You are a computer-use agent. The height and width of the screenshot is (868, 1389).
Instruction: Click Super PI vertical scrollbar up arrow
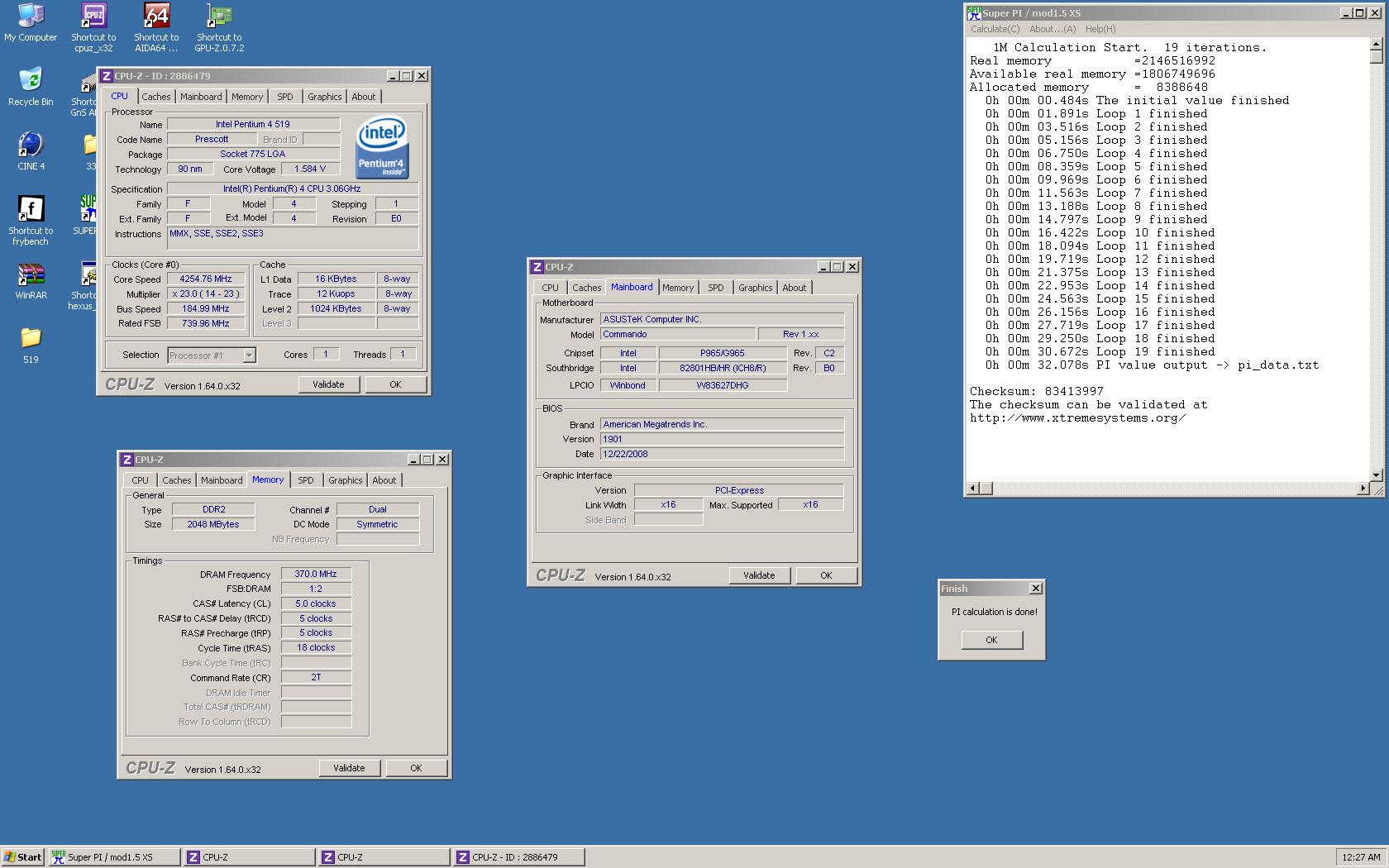1377,45
